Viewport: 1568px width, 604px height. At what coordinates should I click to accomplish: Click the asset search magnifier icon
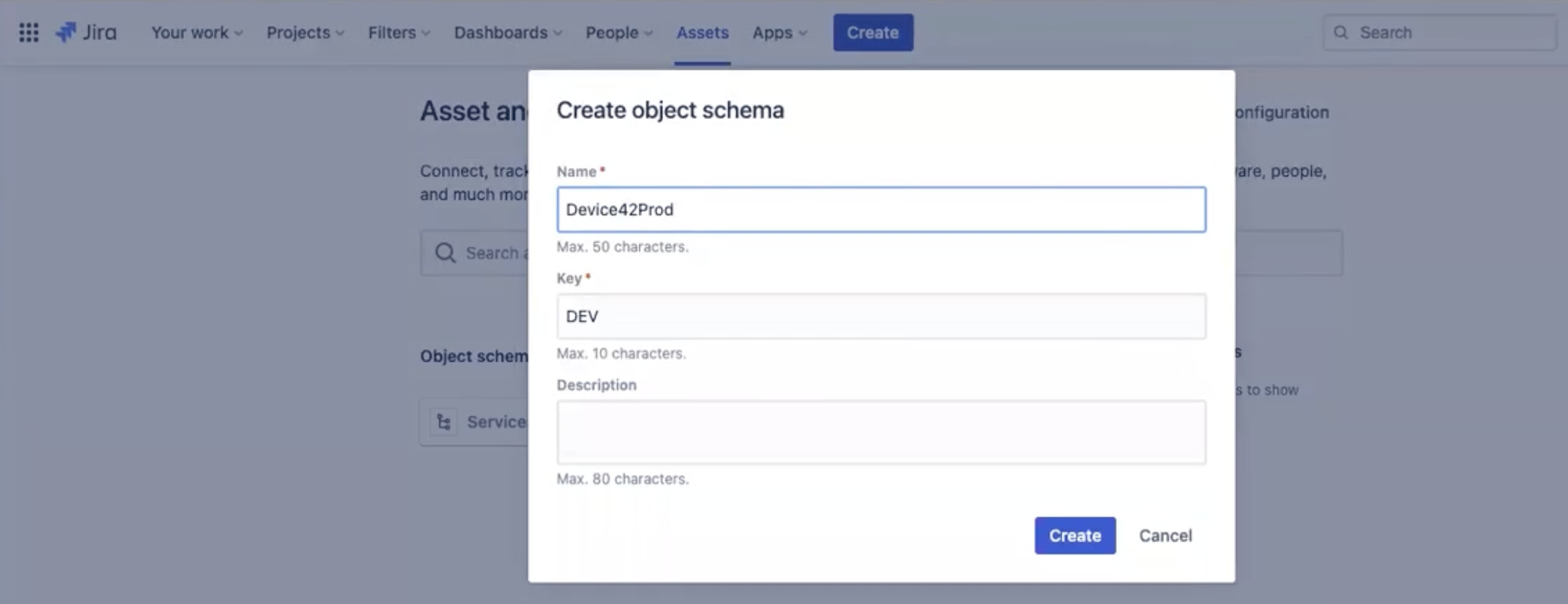point(445,253)
